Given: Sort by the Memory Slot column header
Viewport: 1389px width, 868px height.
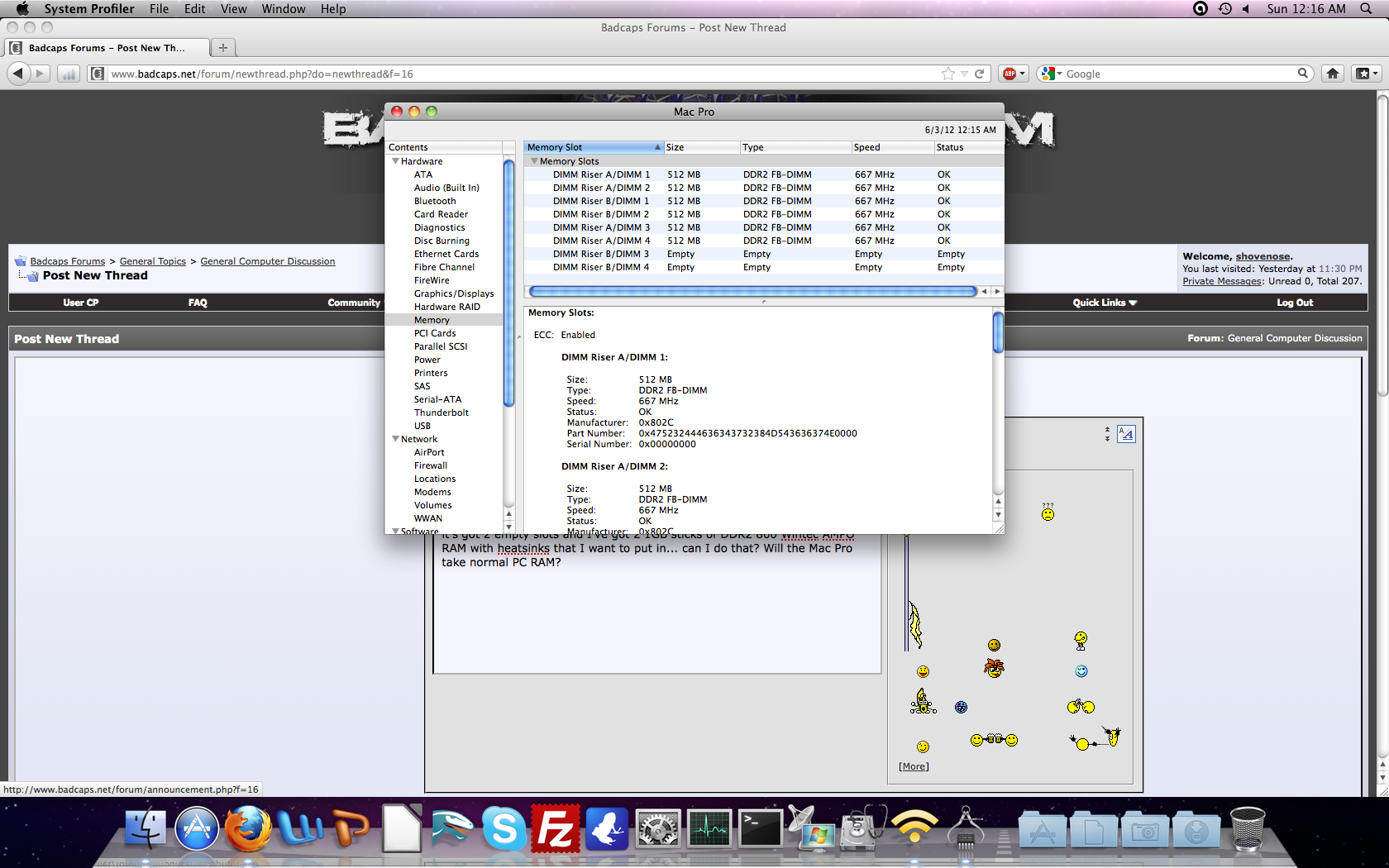Looking at the screenshot, I should 594,147.
